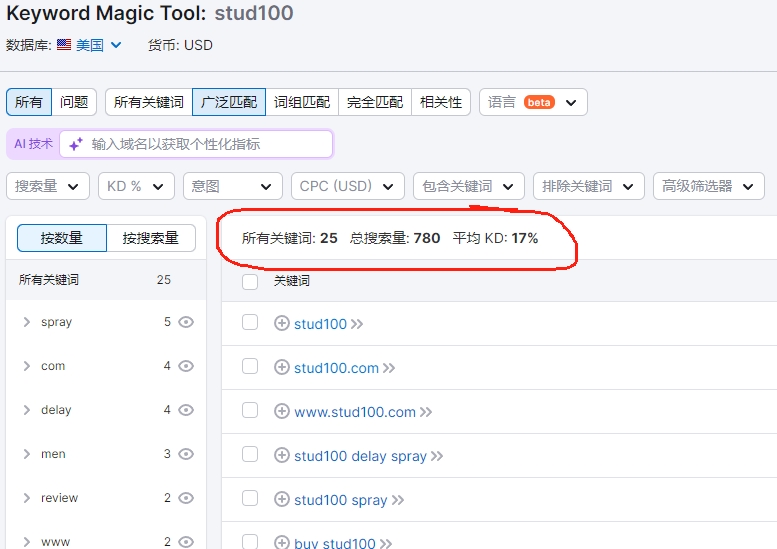Screen dimensions: 777x549
Task: Expand the review keyword group
Action: coord(27,498)
